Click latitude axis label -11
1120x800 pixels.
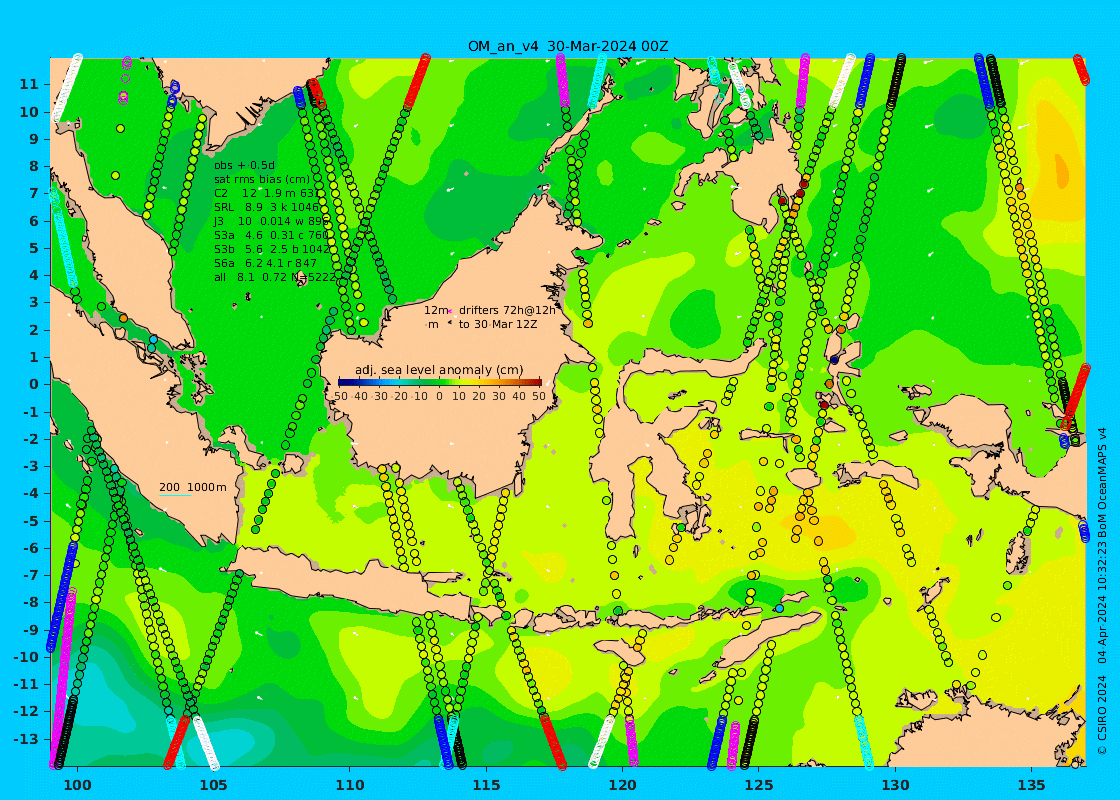(26, 684)
